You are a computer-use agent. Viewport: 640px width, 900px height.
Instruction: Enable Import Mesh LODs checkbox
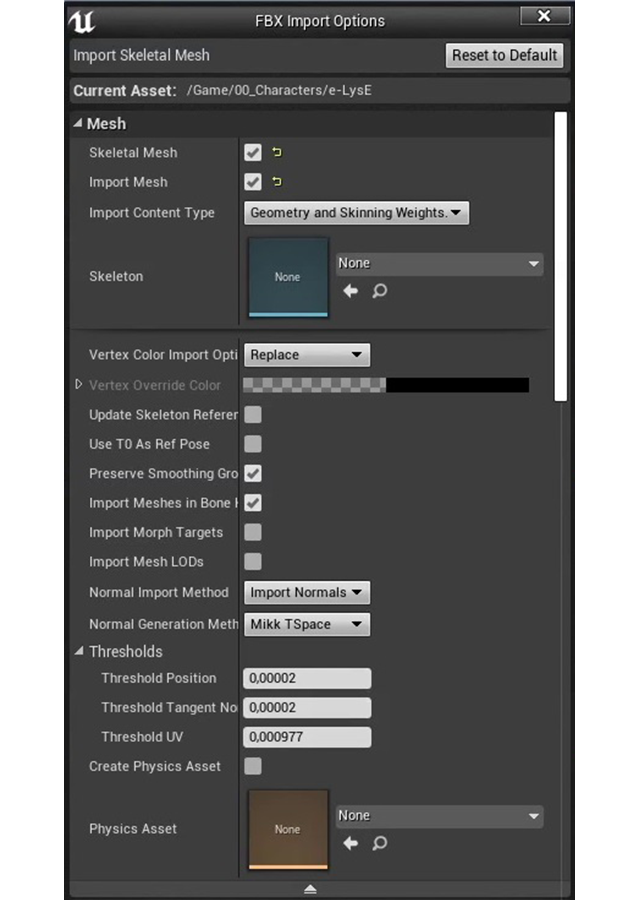(x=253, y=561)
